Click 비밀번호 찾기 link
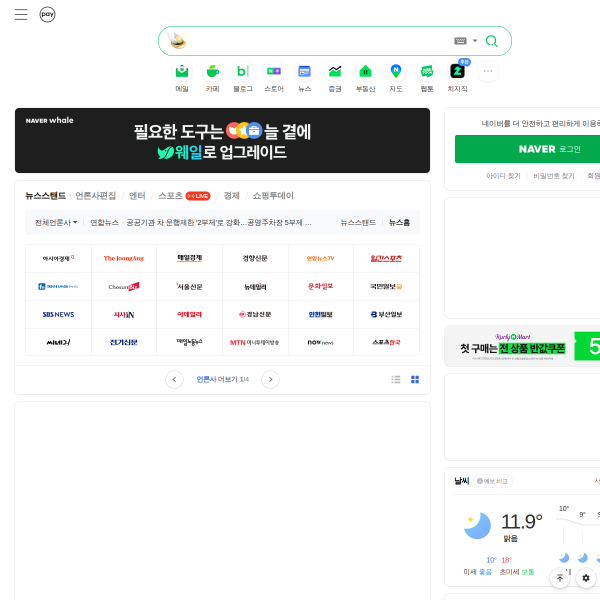Viewport: 600px width, 600px height. [x=554, y=176]
